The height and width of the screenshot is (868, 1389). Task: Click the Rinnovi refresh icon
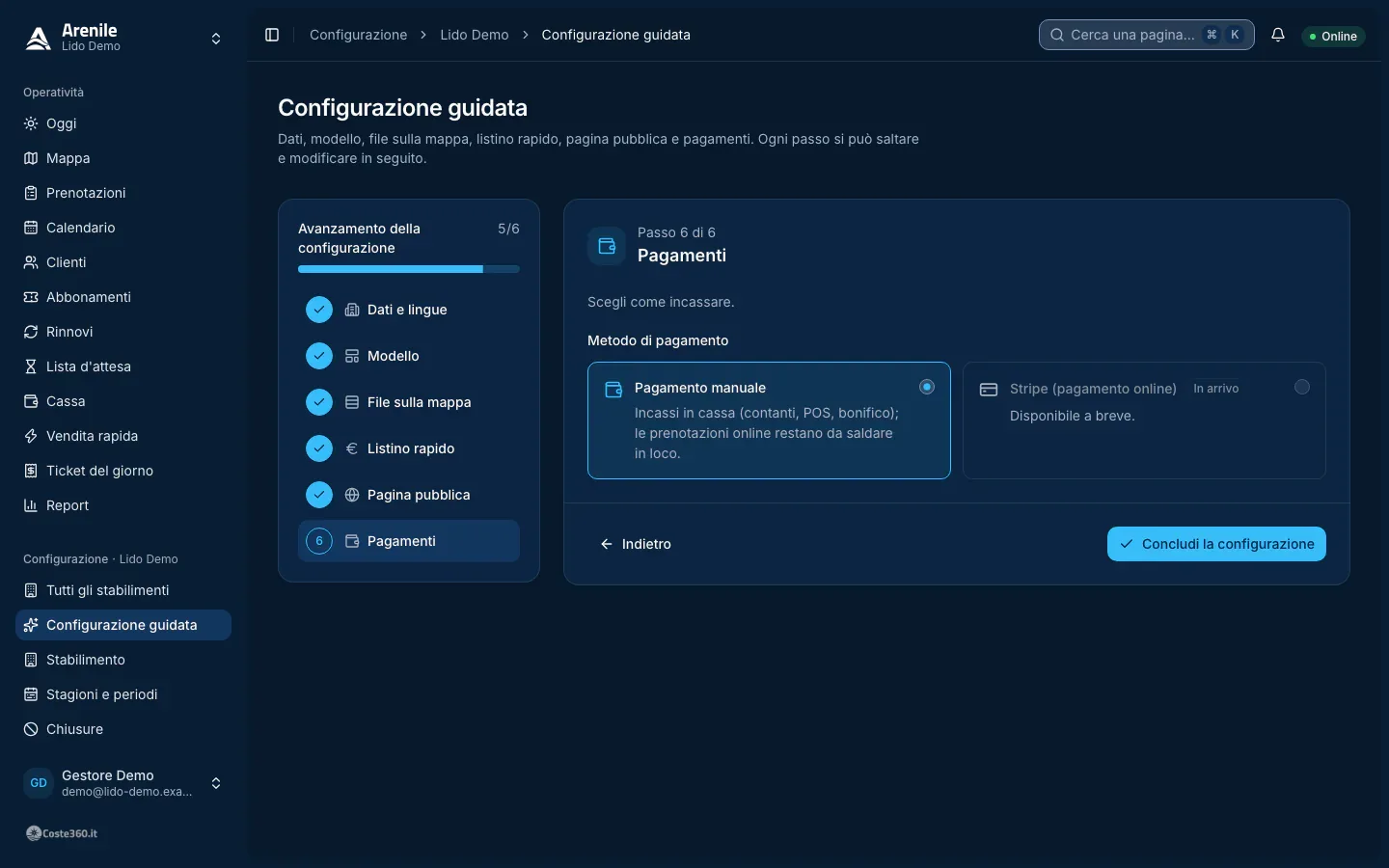[31, 332]
